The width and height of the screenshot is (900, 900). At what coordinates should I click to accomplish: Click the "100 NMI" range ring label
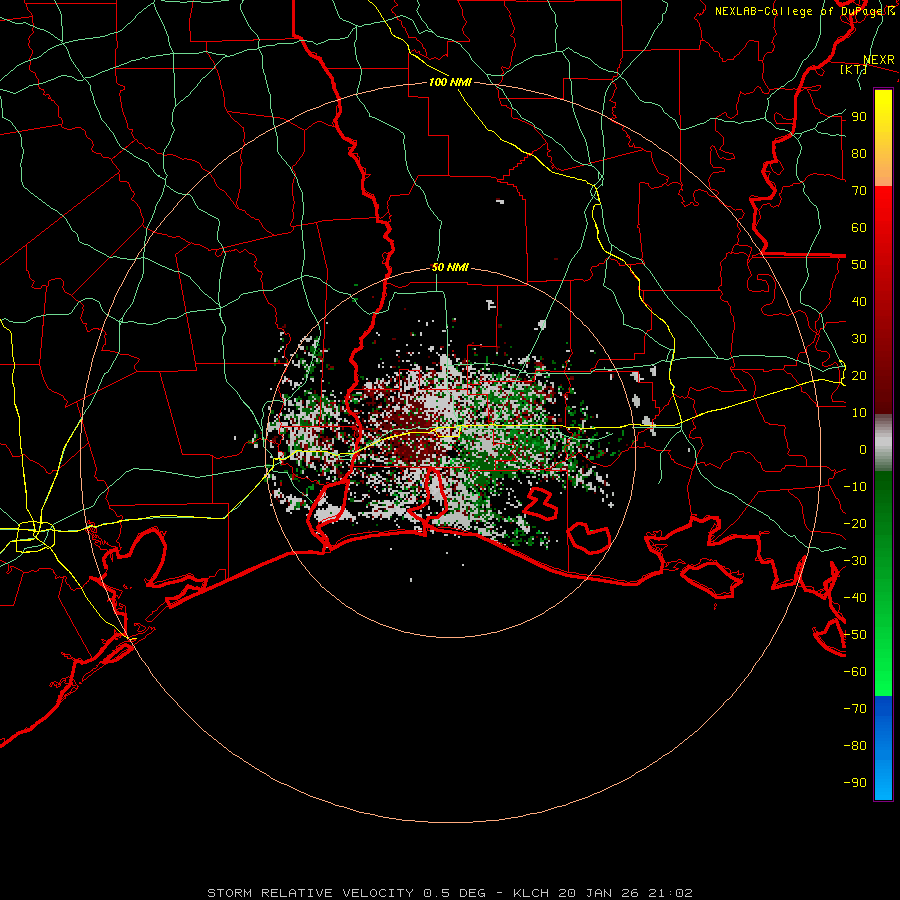tap(450, 82)
